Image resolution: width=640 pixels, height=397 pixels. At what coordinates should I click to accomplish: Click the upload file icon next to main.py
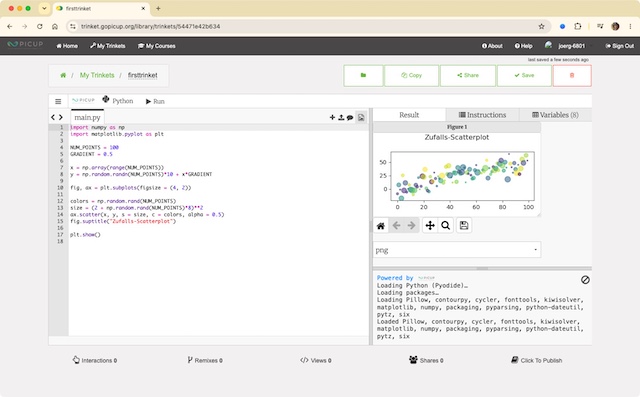tap(341, 118)
